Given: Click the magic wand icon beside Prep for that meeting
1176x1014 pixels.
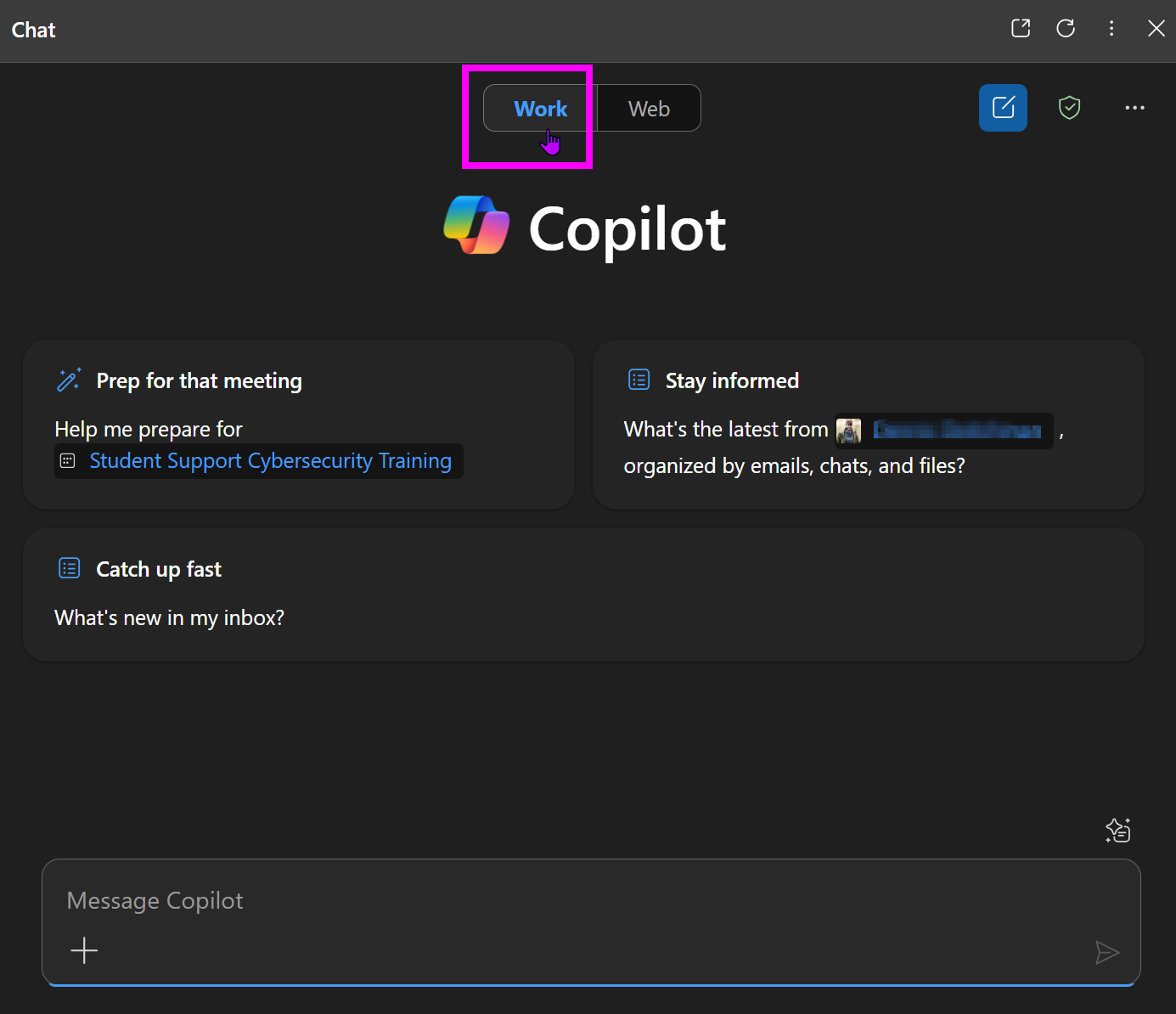Looking at the screenshot, I should point(69,380).
